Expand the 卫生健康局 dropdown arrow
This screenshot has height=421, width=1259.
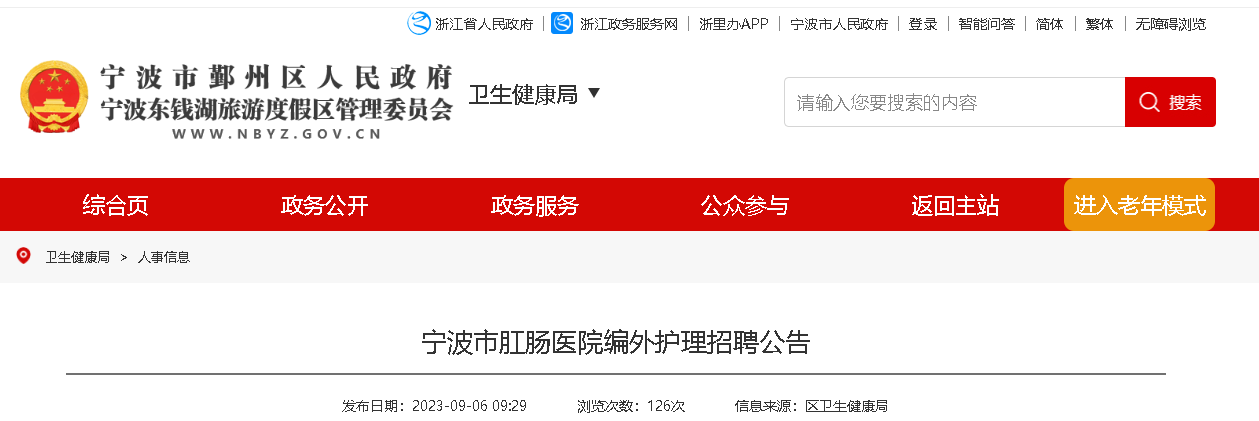[x=594, y=93]
